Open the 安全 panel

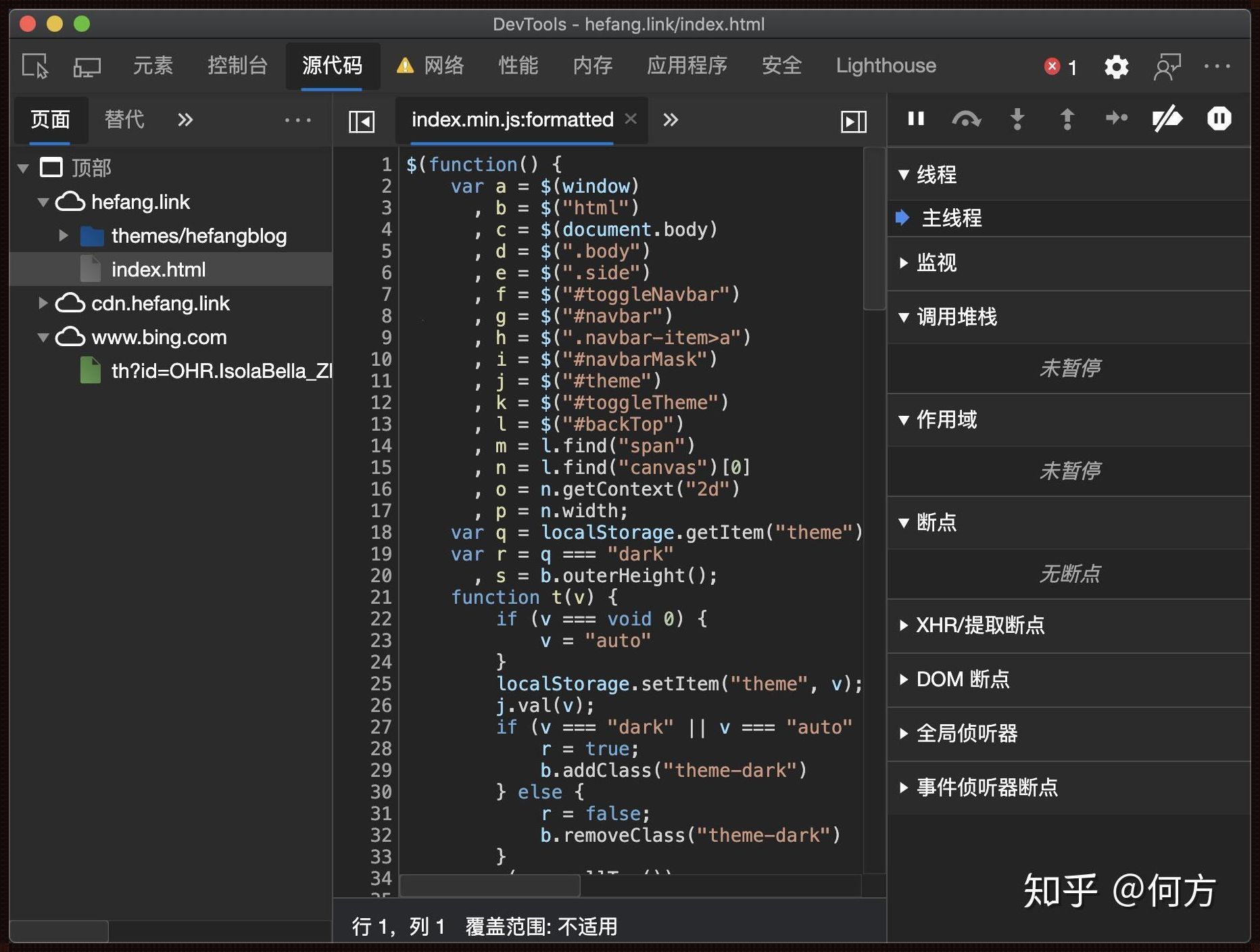(781, 66)
